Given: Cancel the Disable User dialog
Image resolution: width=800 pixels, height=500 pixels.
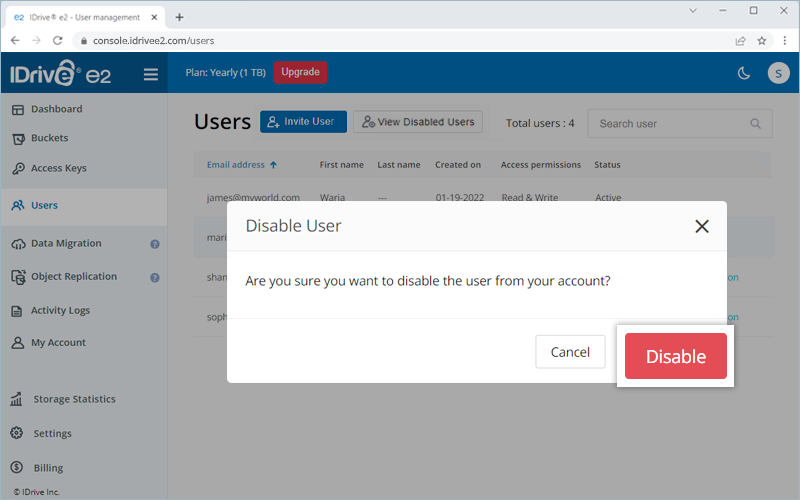Looking at the screenshot, I should [570, 352].
